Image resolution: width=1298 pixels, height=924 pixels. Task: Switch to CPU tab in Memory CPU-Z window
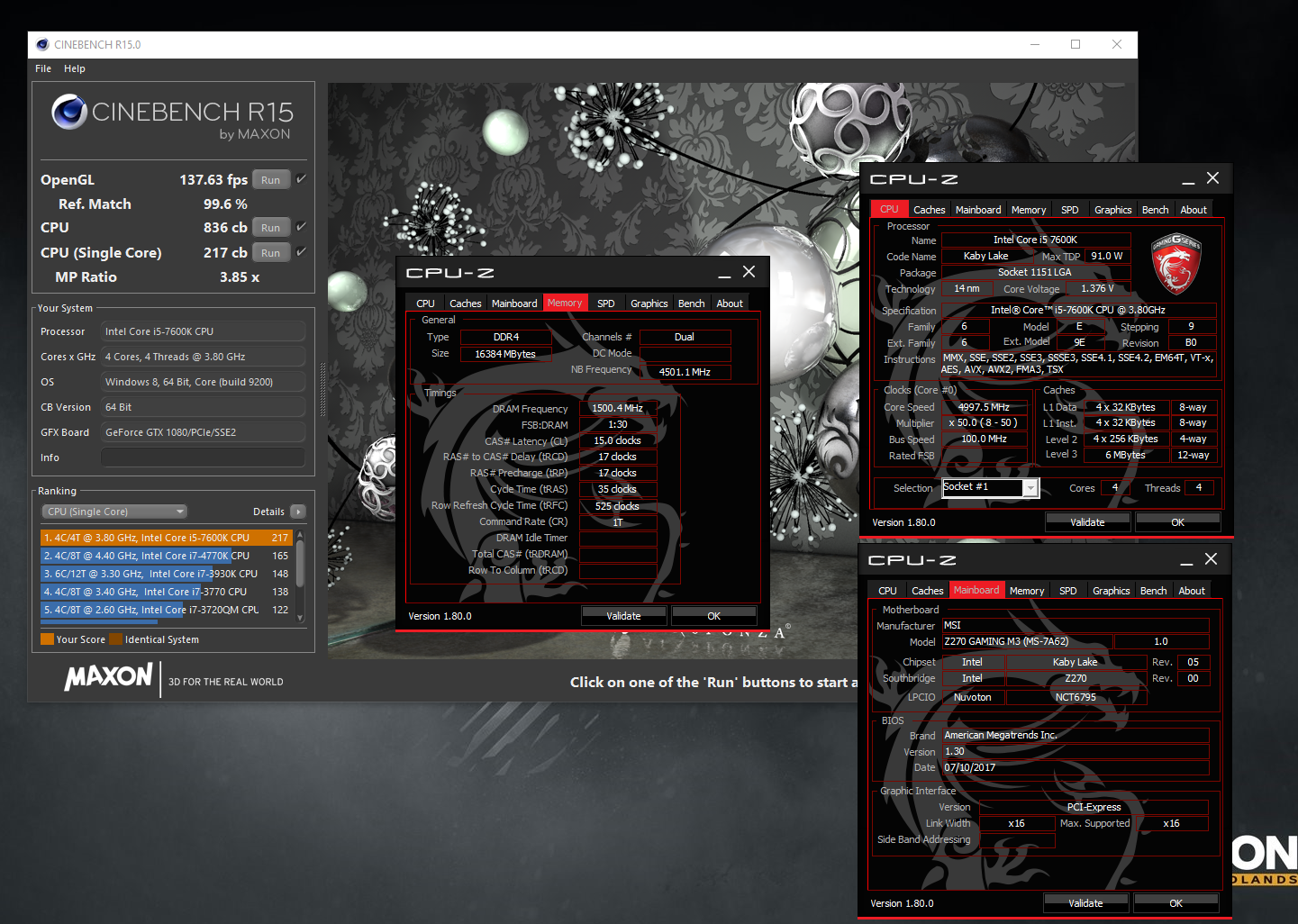click(x=426, y=303)
